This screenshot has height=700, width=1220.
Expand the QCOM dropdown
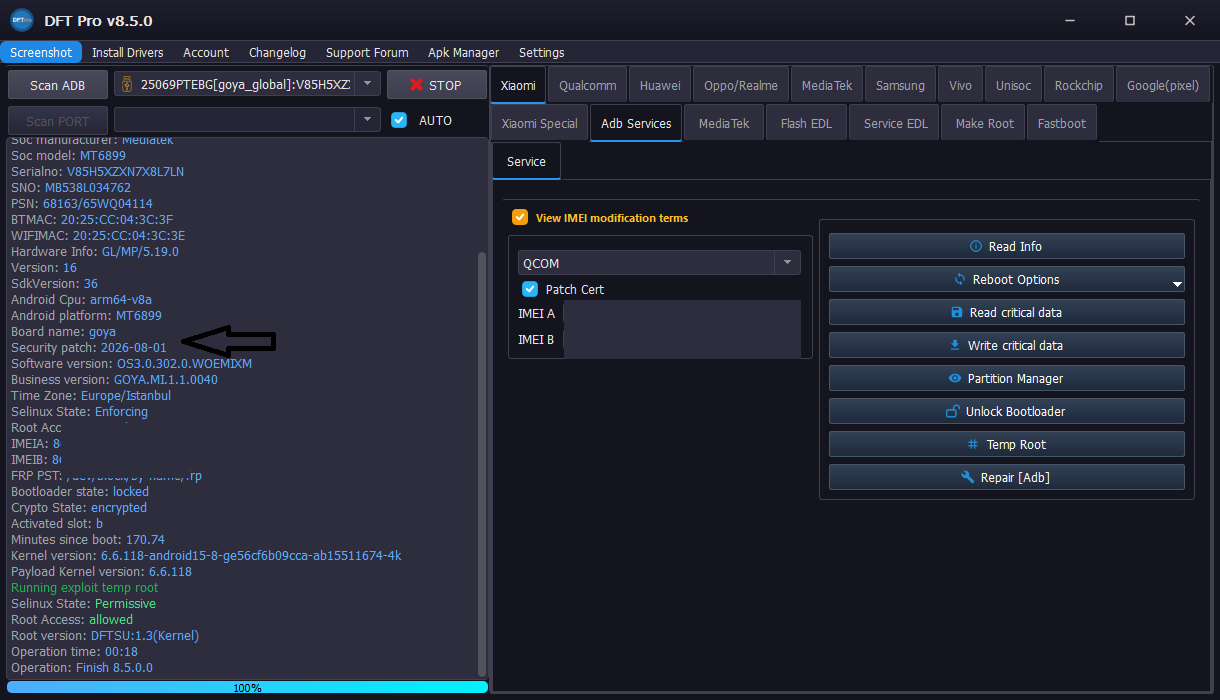pyautogui.click(x=787, y=263)
